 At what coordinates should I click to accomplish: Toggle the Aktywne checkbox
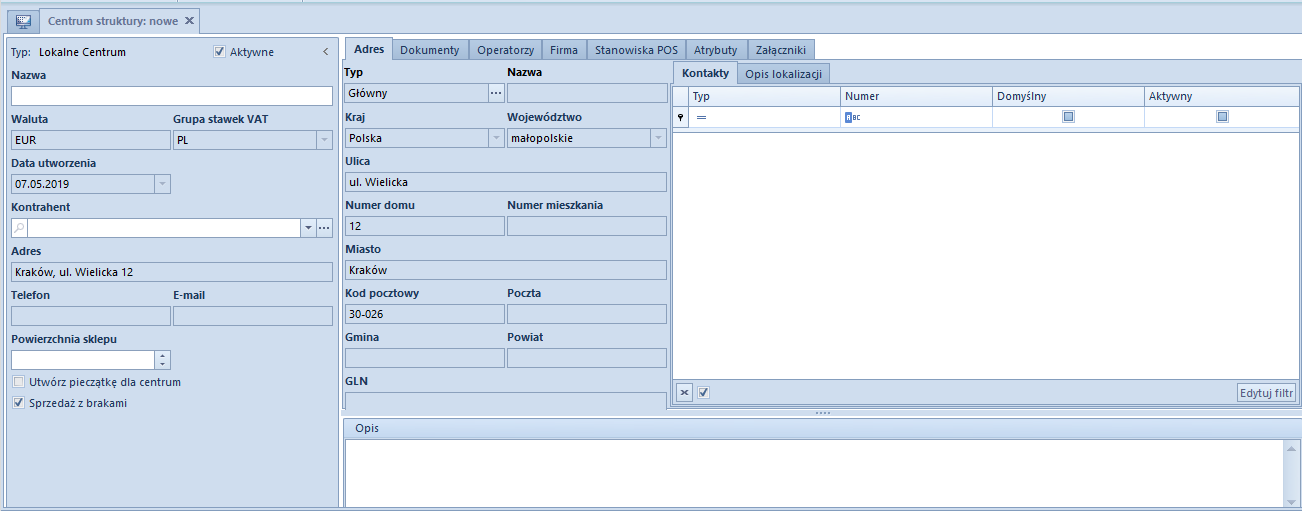220,52
